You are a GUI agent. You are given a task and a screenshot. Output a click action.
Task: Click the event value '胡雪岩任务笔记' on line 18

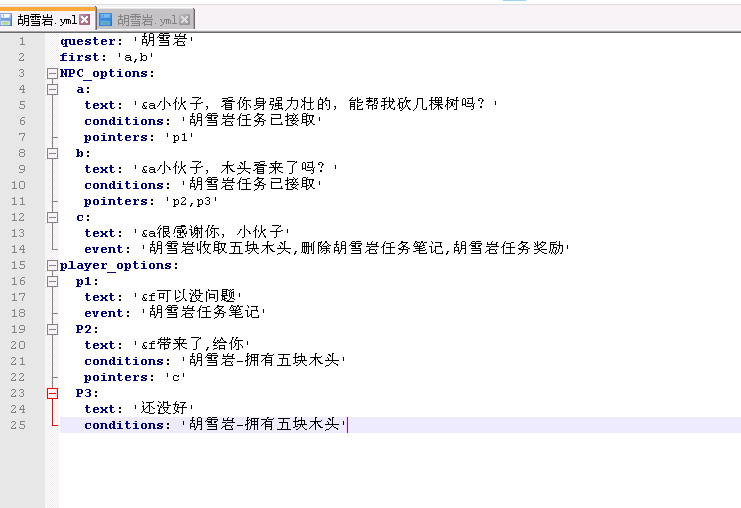(x=204, y=312)
